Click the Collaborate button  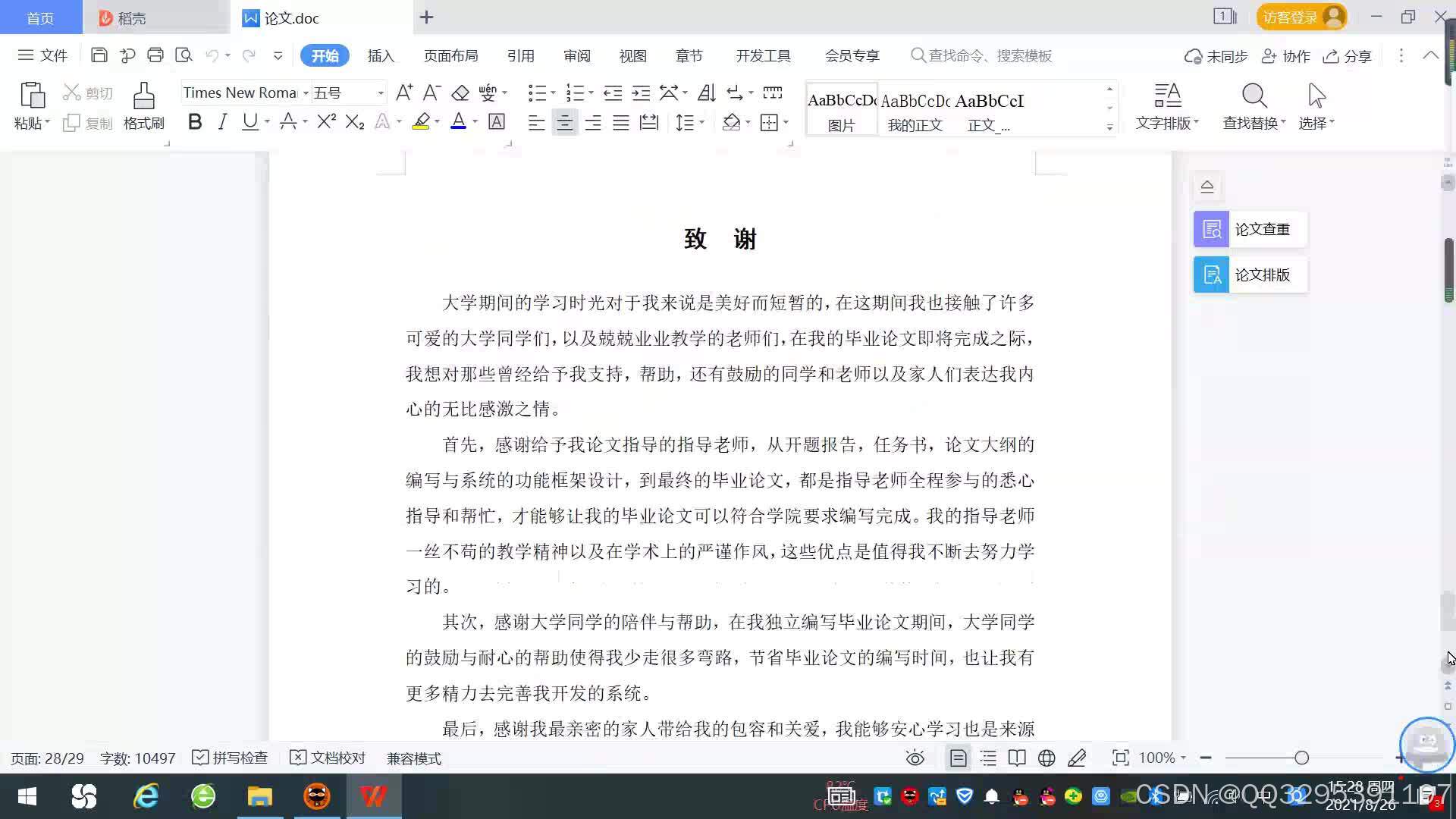1286,56
